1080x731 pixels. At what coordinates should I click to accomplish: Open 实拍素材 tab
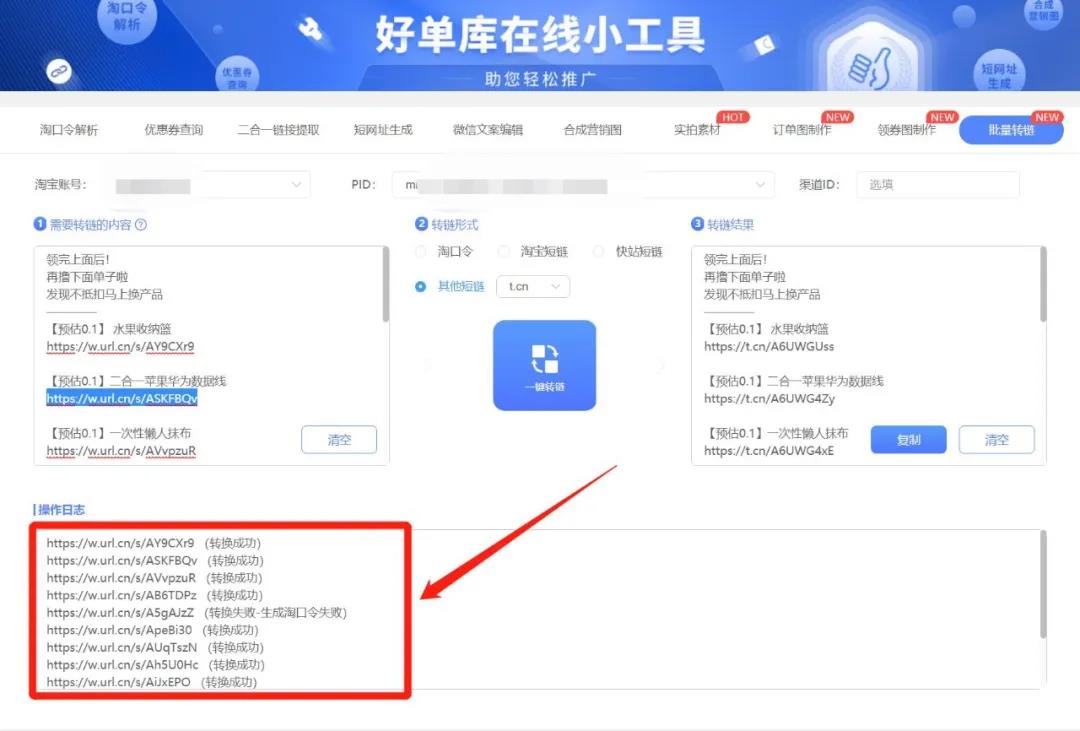pos(697,130)
